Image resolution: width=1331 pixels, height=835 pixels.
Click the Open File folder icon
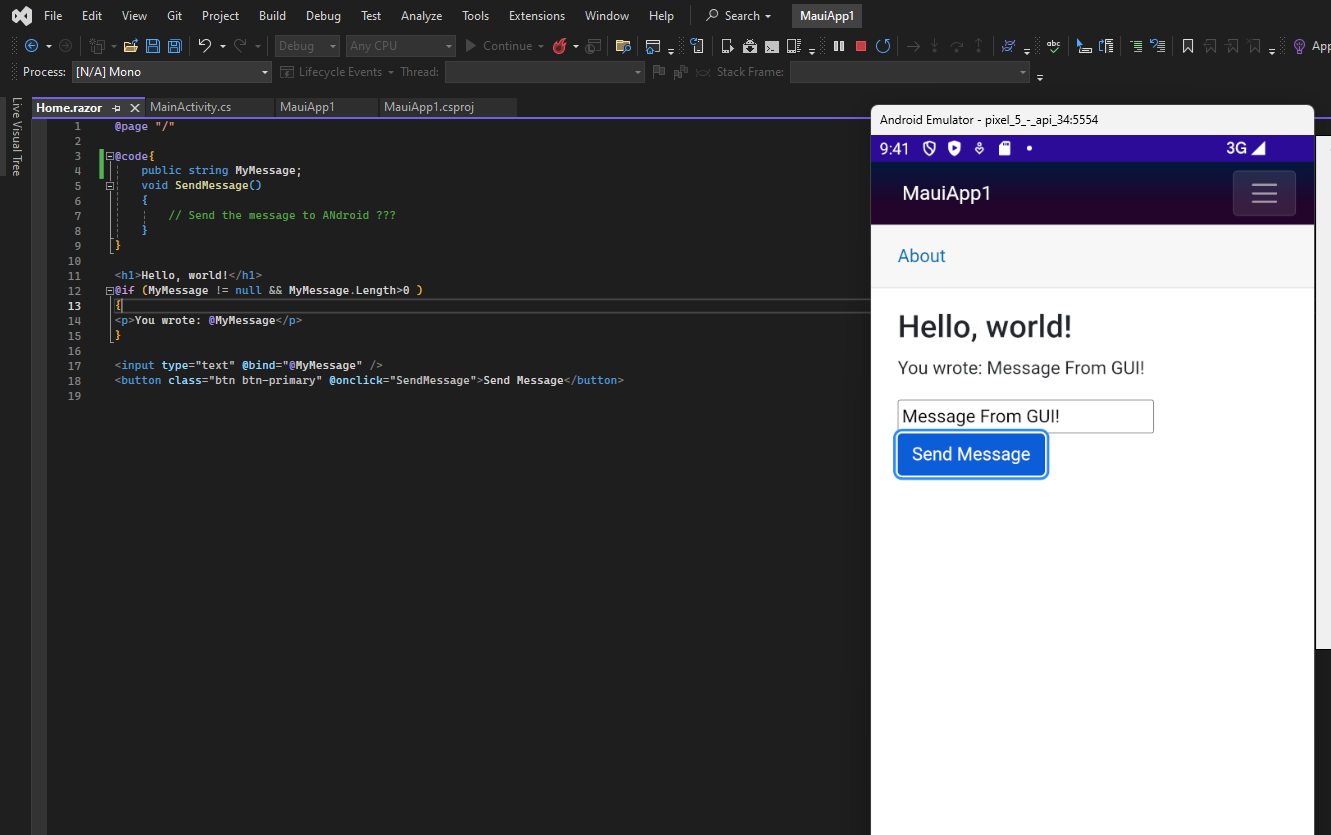[x=130, y=46]
